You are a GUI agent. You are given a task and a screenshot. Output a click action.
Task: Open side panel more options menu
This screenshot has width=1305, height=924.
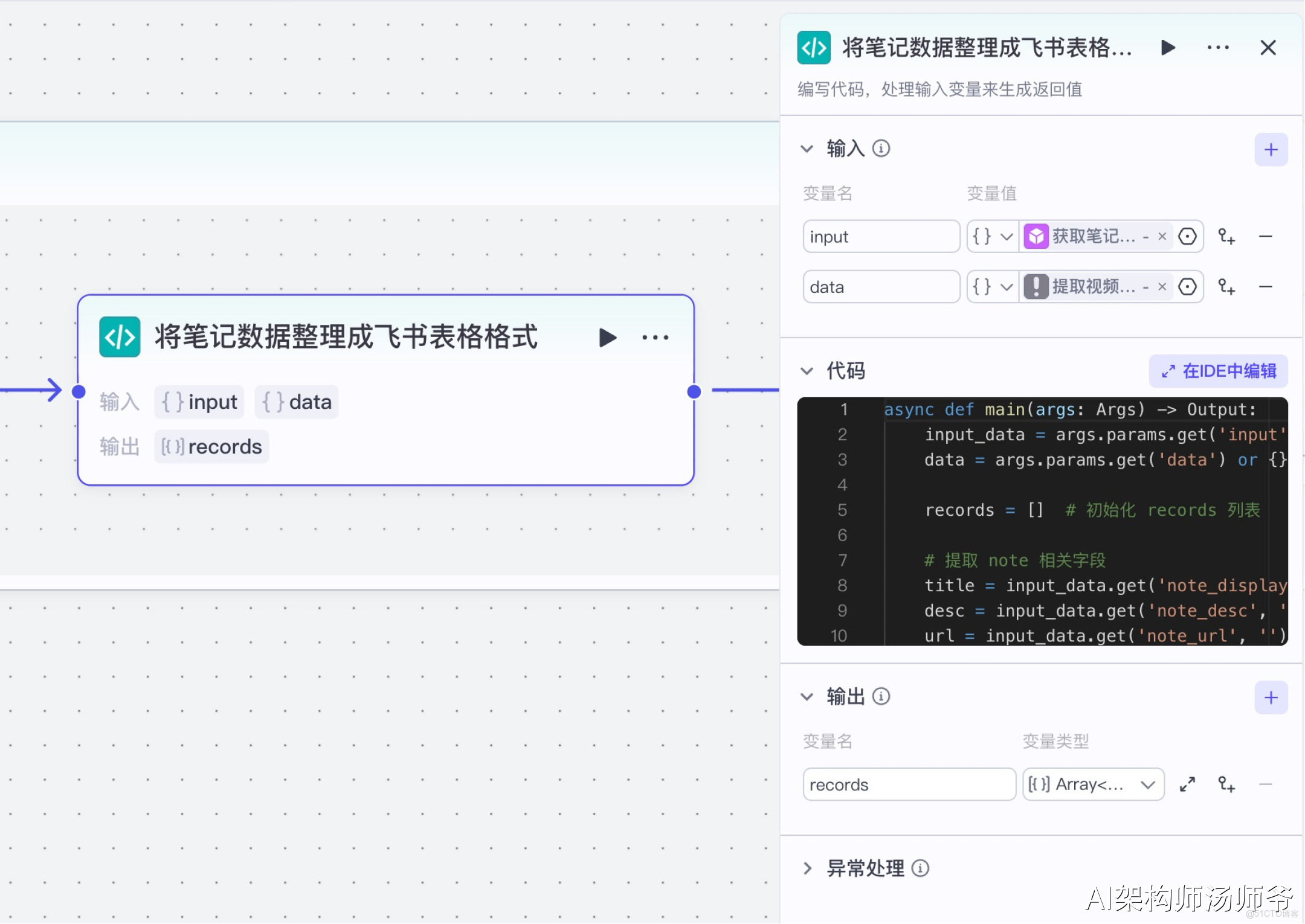[x=1217, y=48]
